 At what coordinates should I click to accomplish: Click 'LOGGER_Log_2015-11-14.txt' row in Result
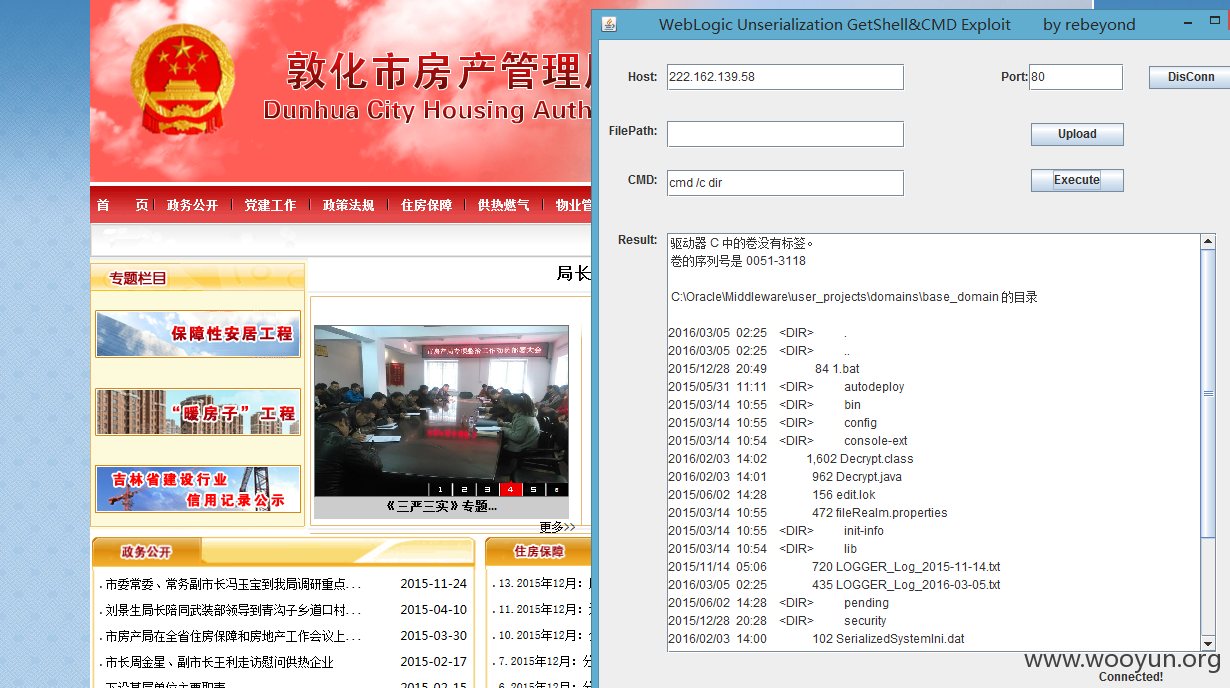point(834,567)
